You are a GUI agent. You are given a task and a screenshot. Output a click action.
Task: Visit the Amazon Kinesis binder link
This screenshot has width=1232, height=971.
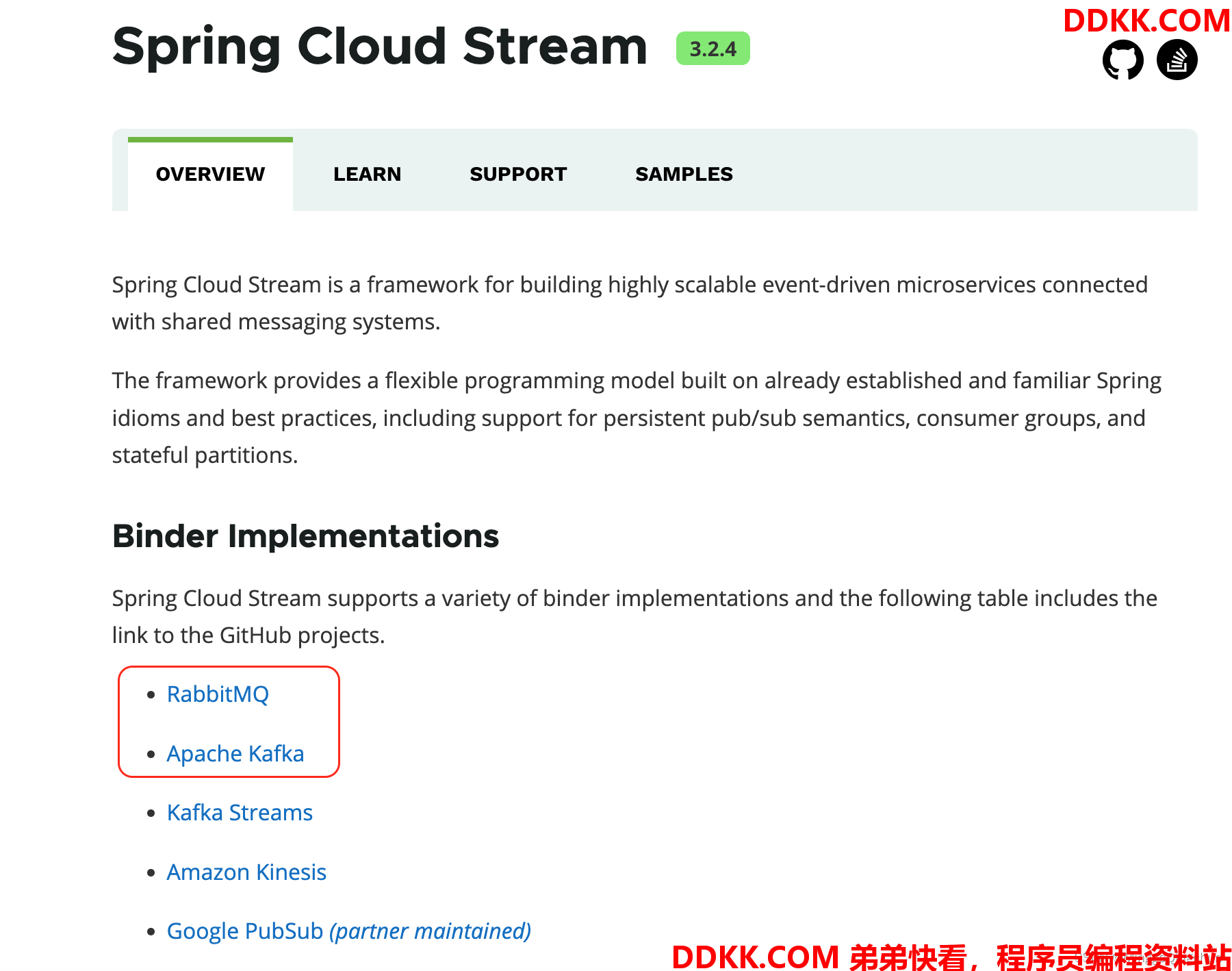click(246, 872)
